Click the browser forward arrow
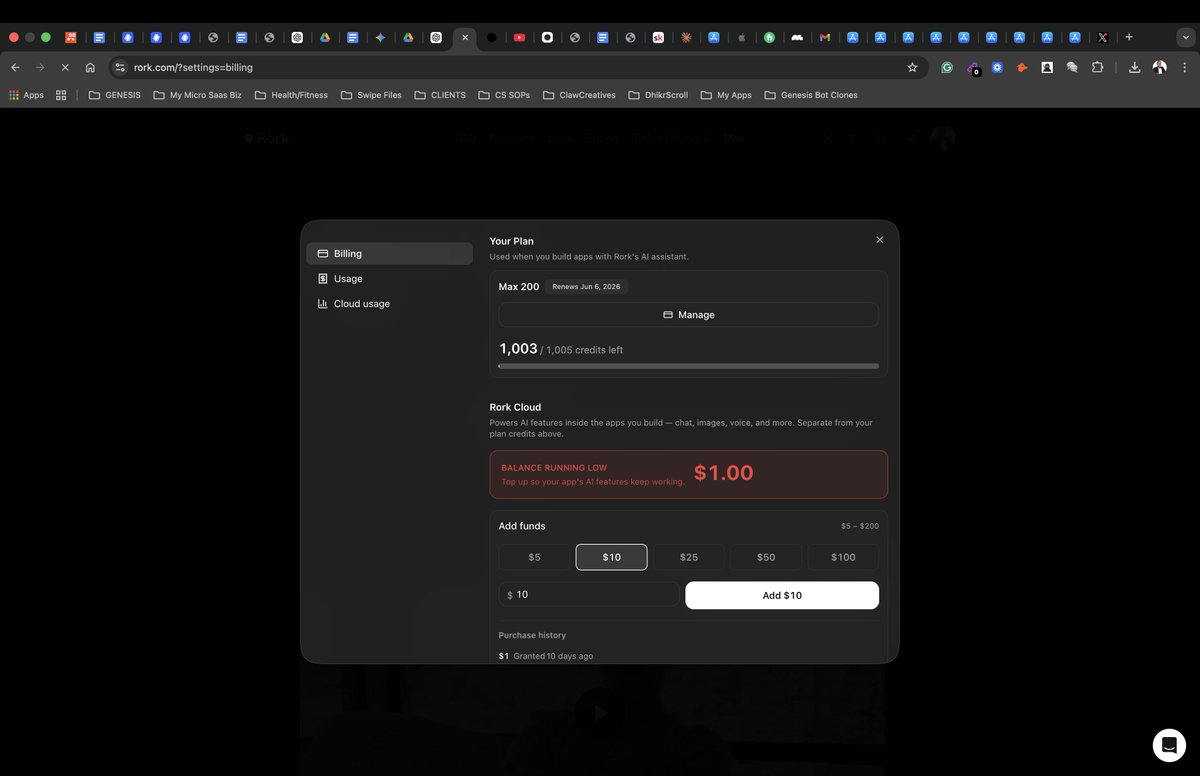This screenshot has height=776, width=1200. (40, 67)
